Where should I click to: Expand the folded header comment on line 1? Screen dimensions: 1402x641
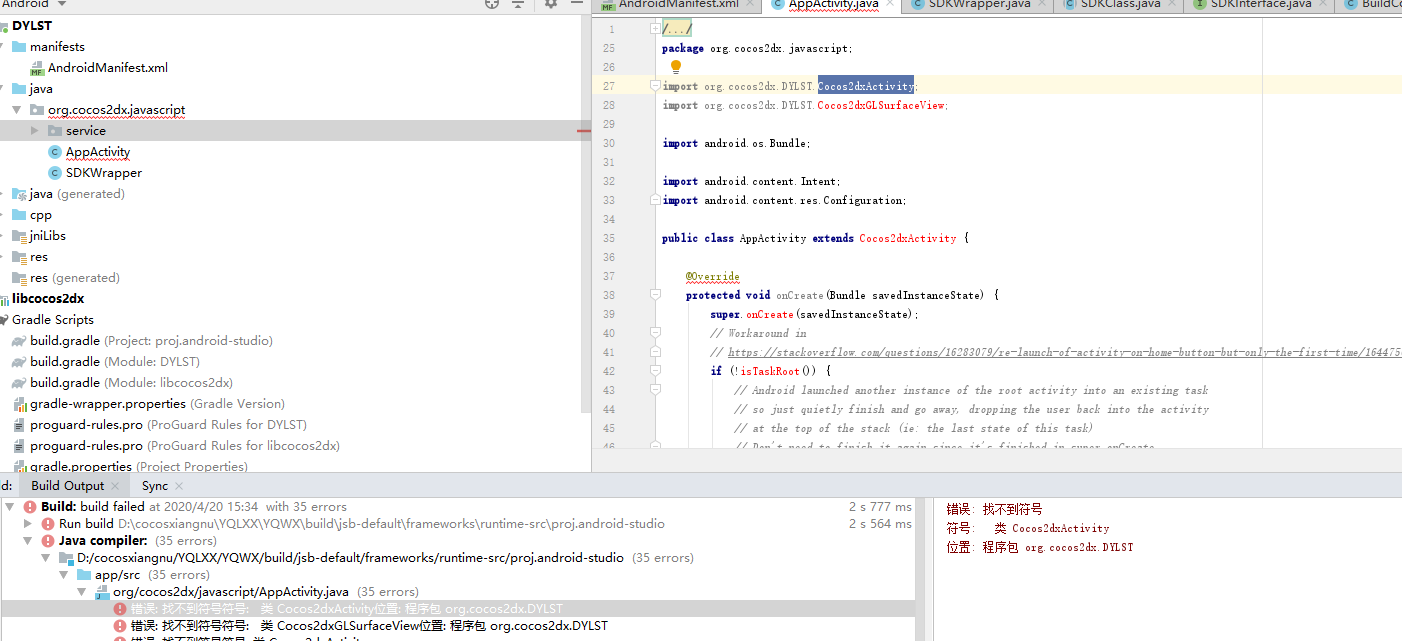(x=655, y=29)
